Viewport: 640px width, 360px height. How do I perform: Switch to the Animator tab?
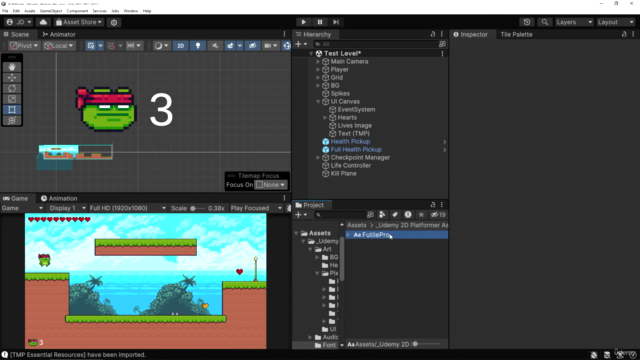59,34
